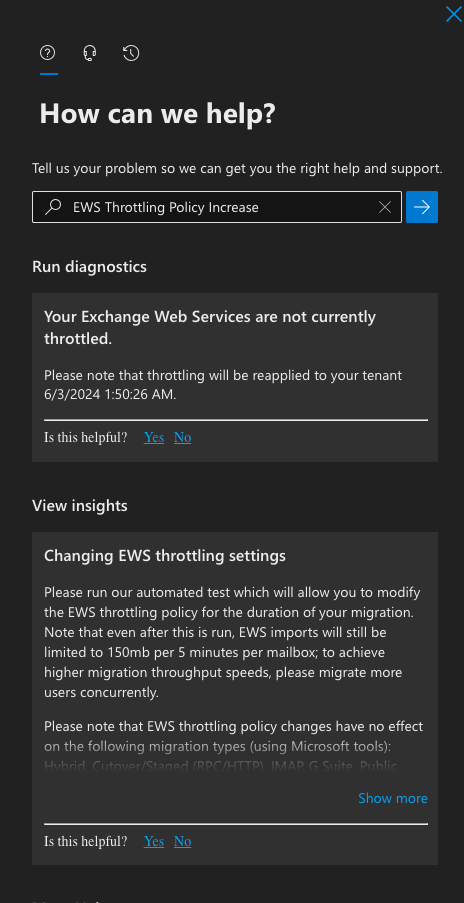Viewport: 464px width, 903px height.
Task: Expand insights text with Show more
Action: pyautogui.click(x=393, y=798)
